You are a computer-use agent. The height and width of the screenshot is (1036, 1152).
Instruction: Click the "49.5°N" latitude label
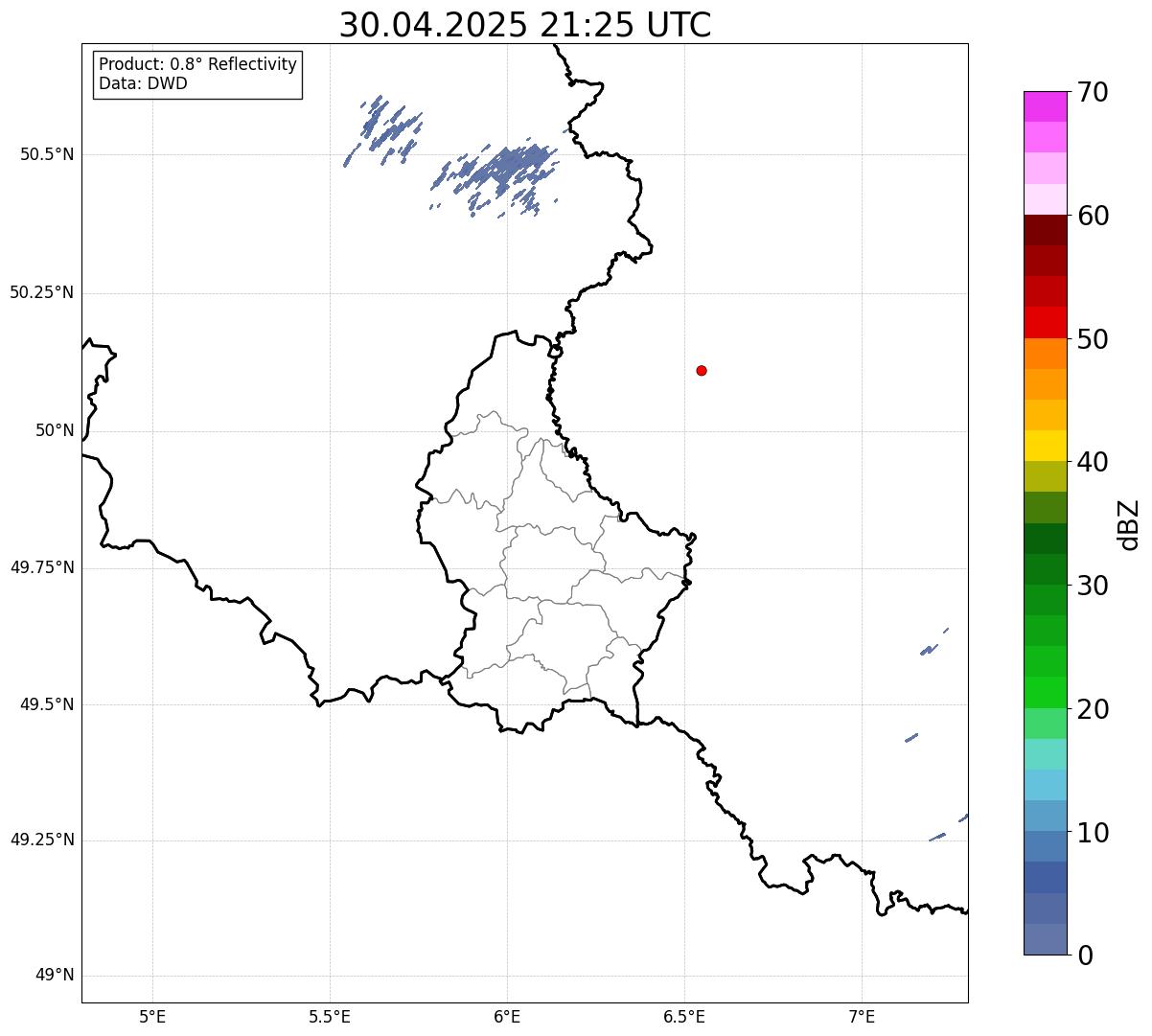(x=47, y=704)
